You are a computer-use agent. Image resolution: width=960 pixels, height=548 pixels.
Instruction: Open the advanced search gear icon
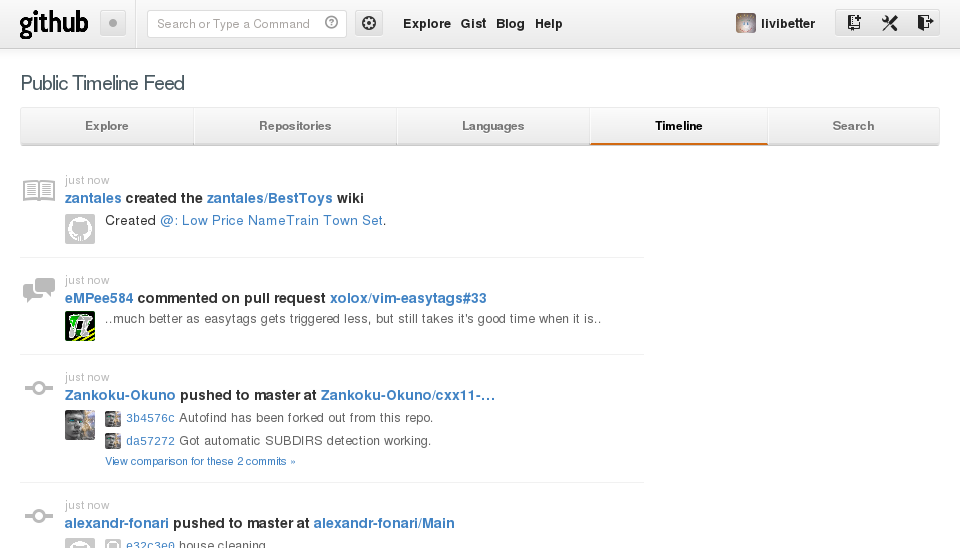click(369, 23)
